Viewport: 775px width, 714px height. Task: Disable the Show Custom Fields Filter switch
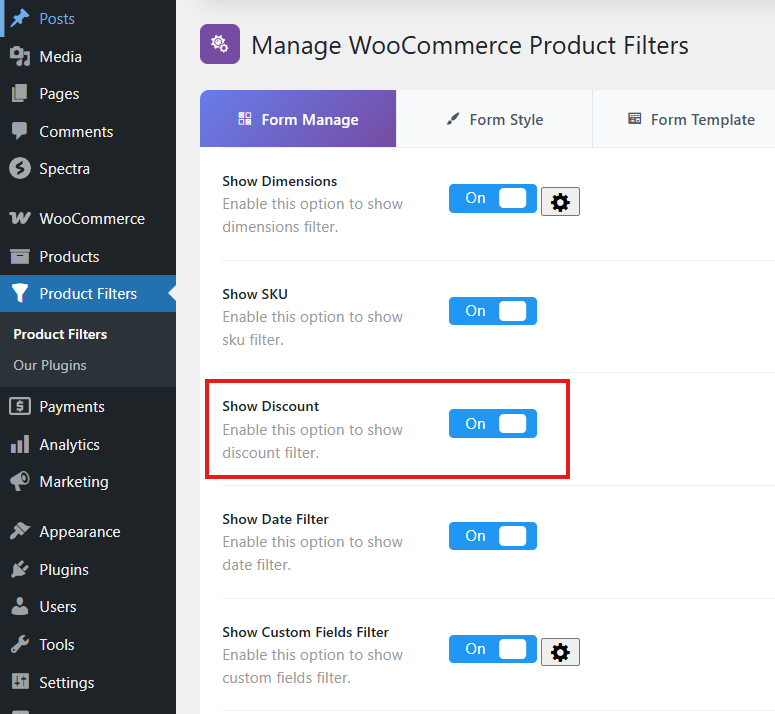tap(493, 649)
